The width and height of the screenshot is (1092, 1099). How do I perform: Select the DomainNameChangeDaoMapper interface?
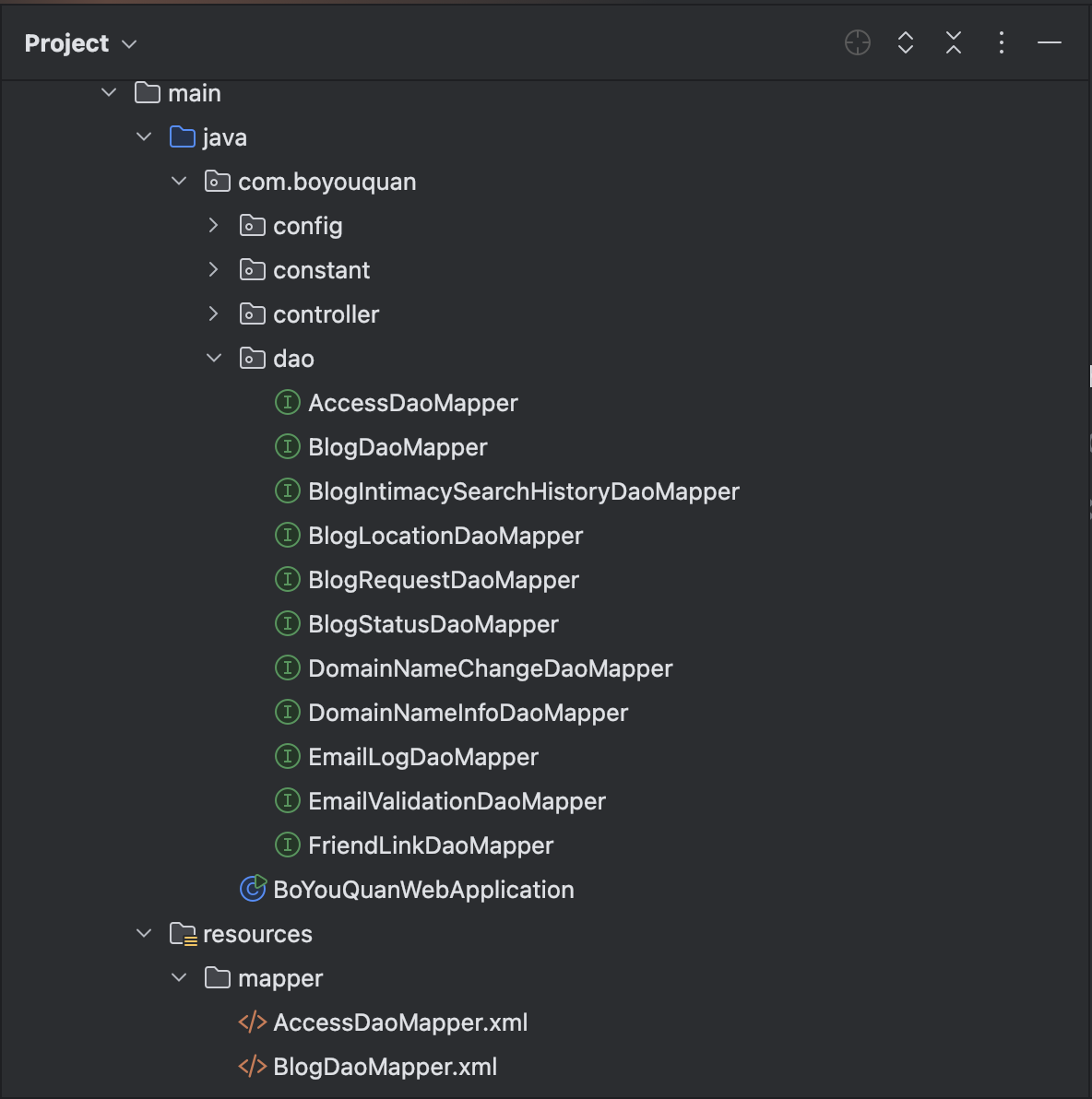490,668
